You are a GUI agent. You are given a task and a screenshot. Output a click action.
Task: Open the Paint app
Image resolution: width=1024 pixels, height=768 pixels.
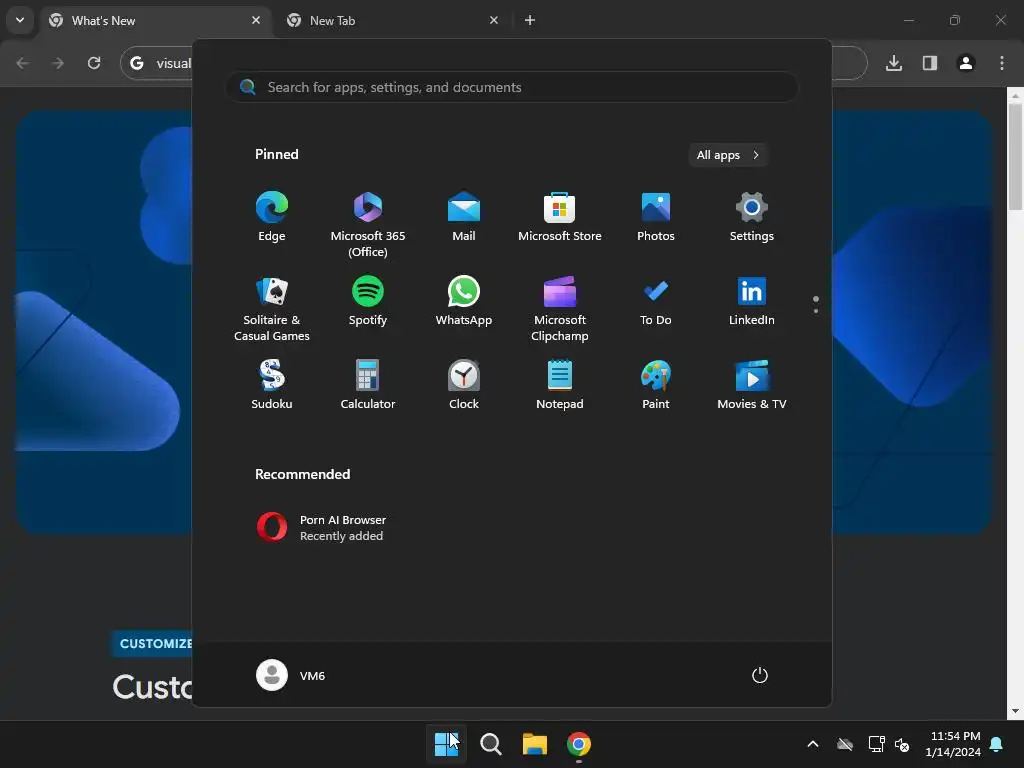(x=656, y=385)
